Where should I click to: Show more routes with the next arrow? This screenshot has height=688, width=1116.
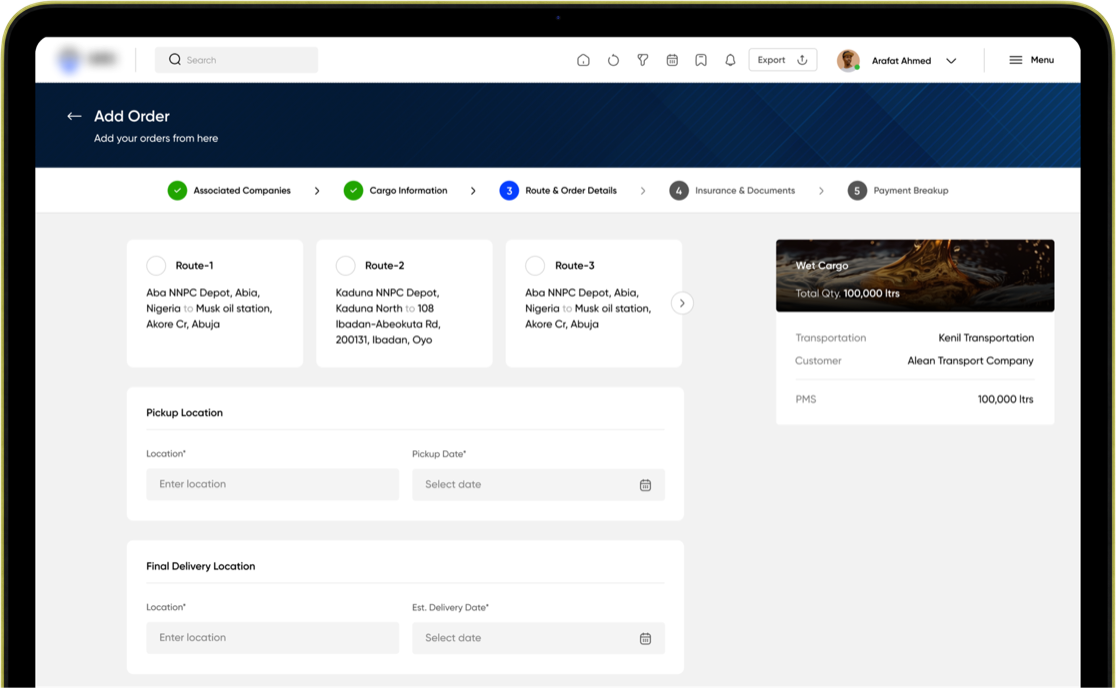coord(682,303)
